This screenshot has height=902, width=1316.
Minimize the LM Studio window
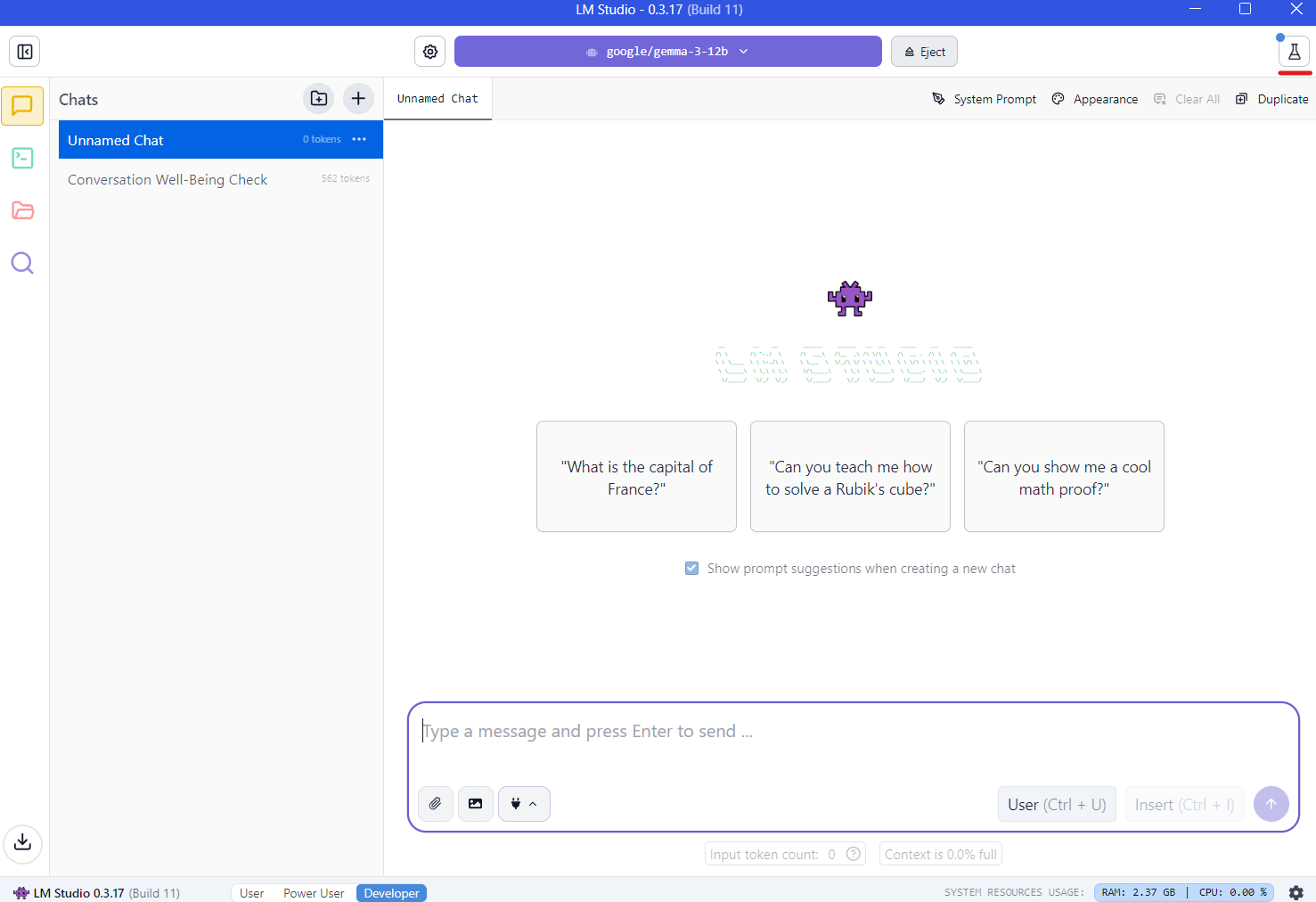pos(1195,10)
